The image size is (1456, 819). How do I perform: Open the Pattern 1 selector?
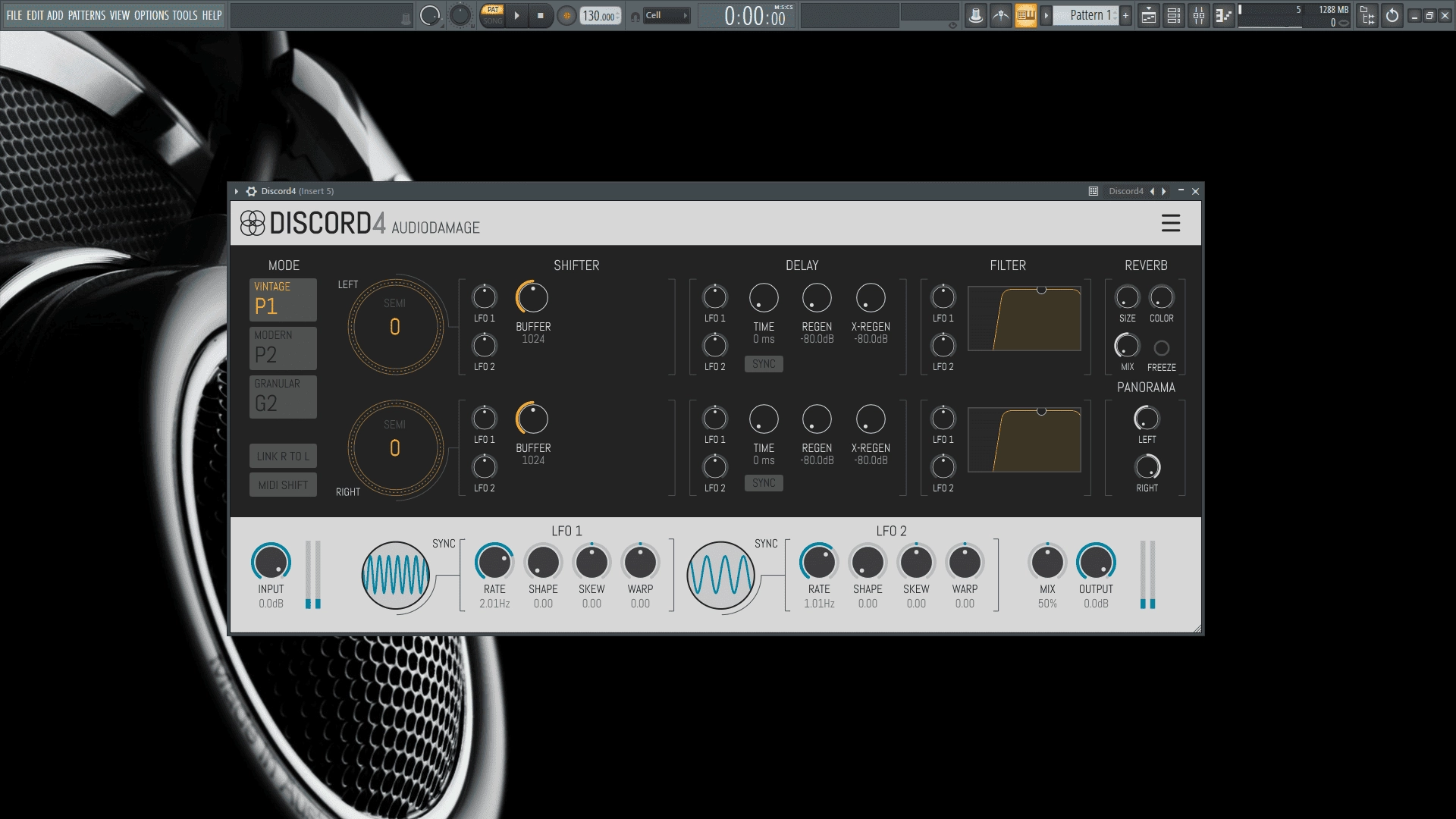(1086, 15)
